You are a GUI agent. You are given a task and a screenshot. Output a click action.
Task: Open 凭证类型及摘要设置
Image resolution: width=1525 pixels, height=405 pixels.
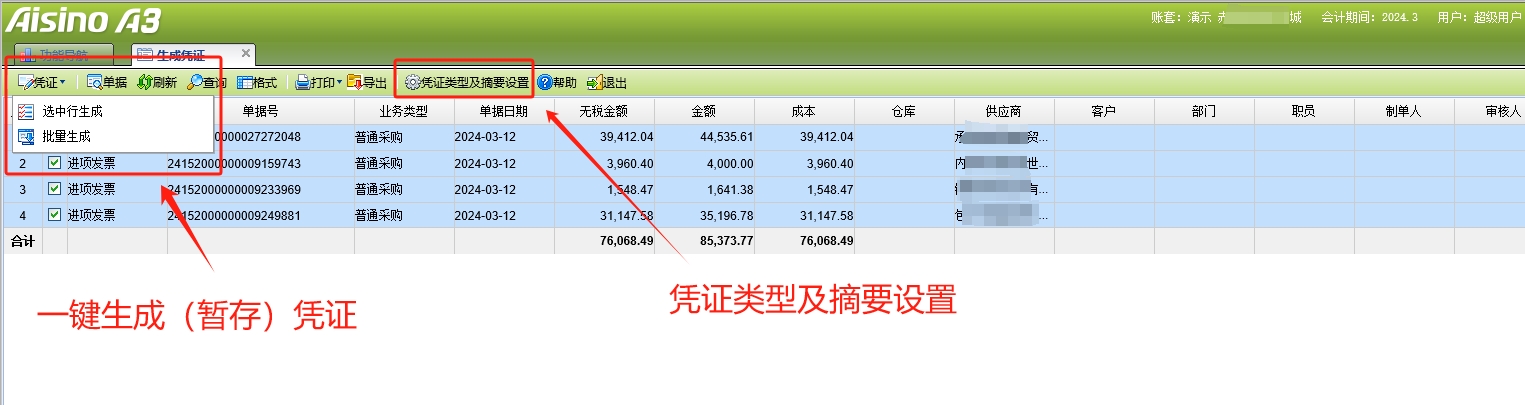(x=466, y=82)
